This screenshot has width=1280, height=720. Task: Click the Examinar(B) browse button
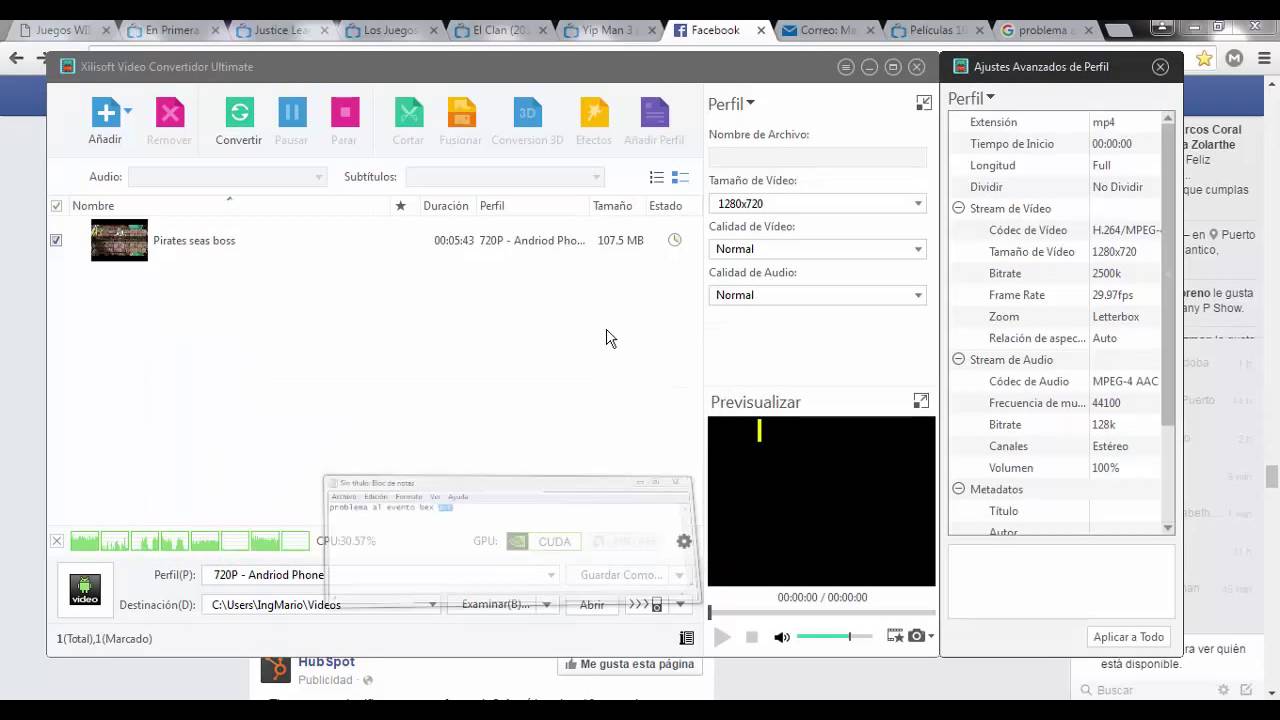point(496,604)
